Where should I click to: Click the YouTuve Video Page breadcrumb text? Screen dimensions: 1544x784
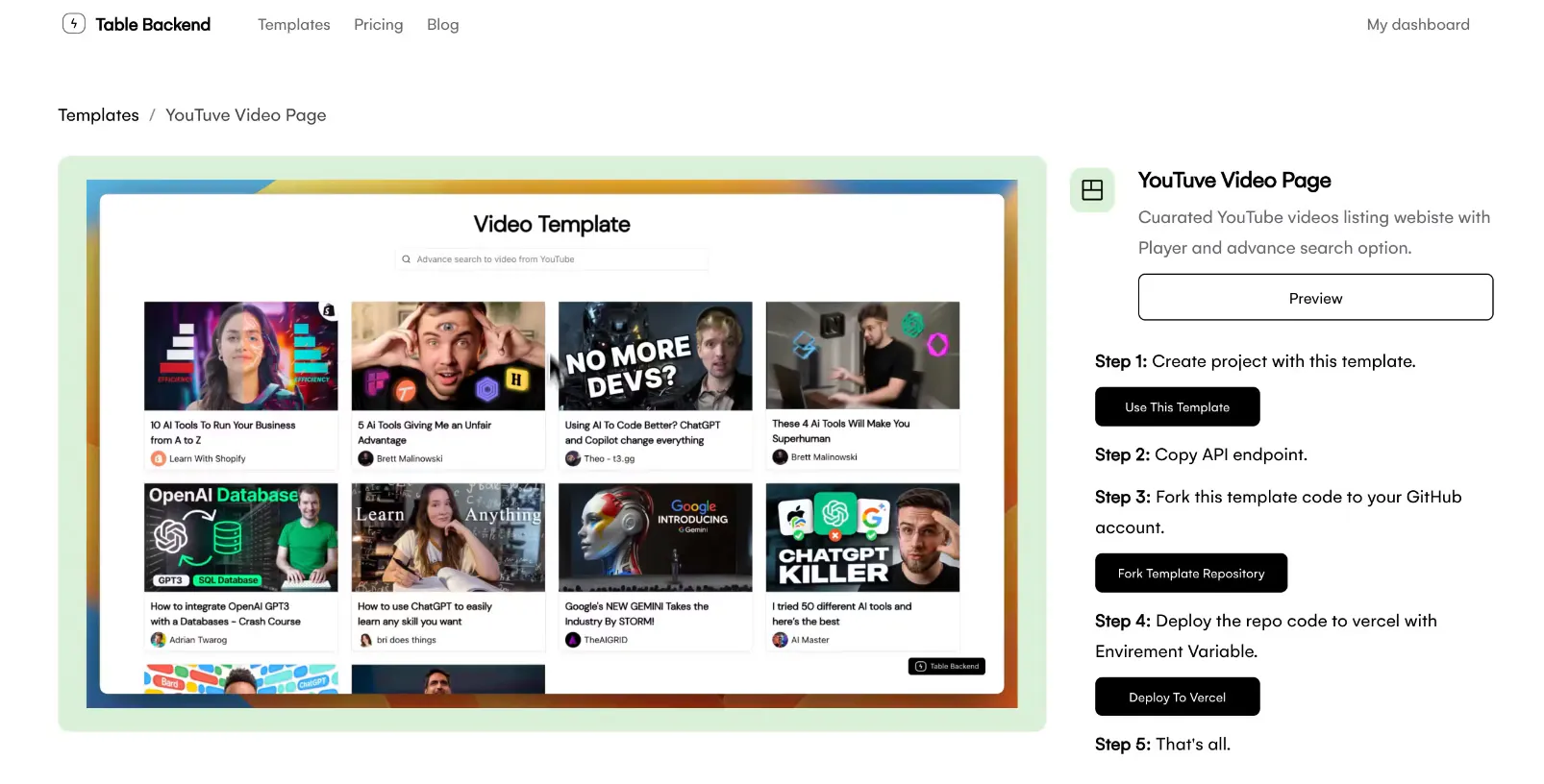coord(246,115)
